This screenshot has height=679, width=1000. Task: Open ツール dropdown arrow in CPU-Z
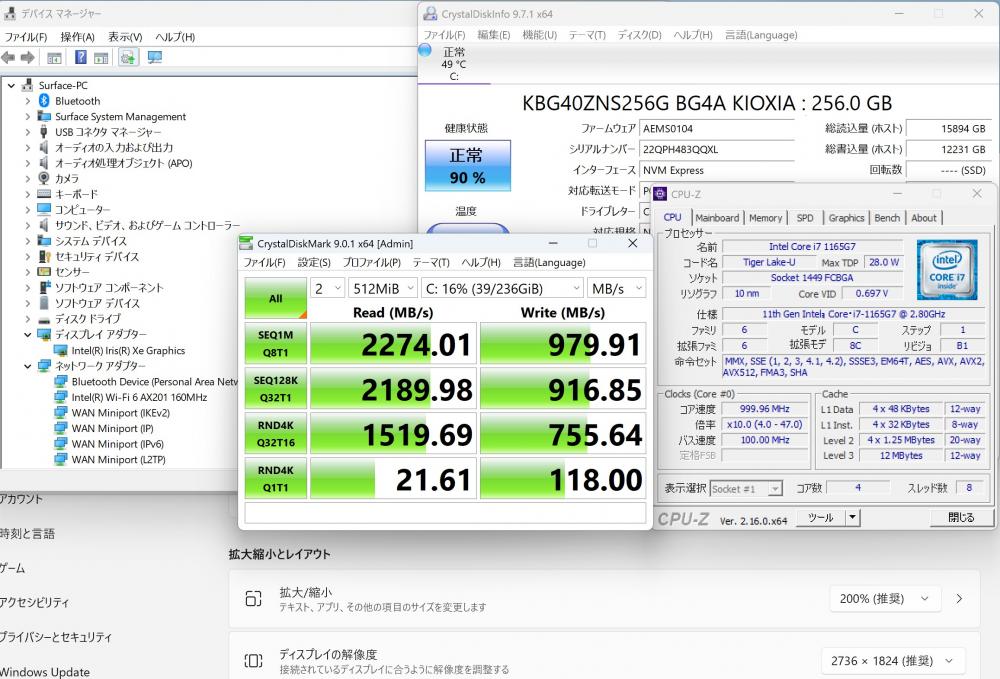coord(853,518)
